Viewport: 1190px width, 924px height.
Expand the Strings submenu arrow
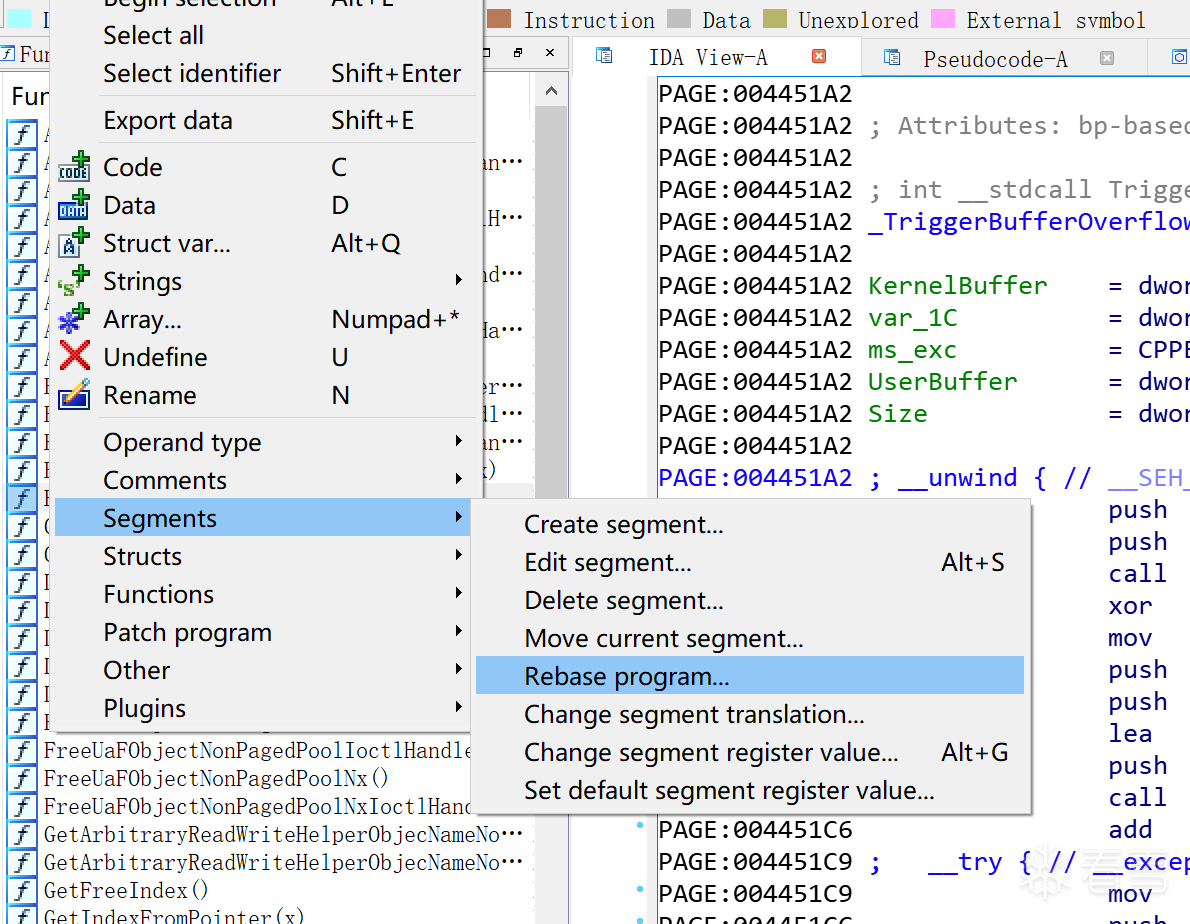tap(458, 280)
